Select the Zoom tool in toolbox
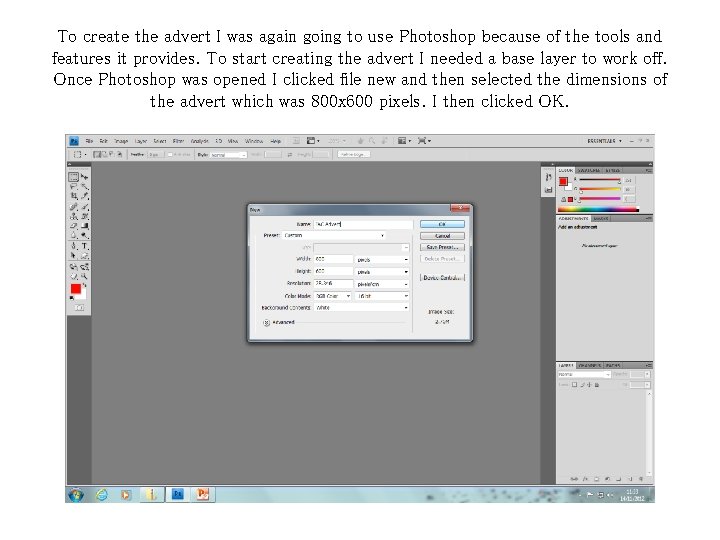 point(84,276)
